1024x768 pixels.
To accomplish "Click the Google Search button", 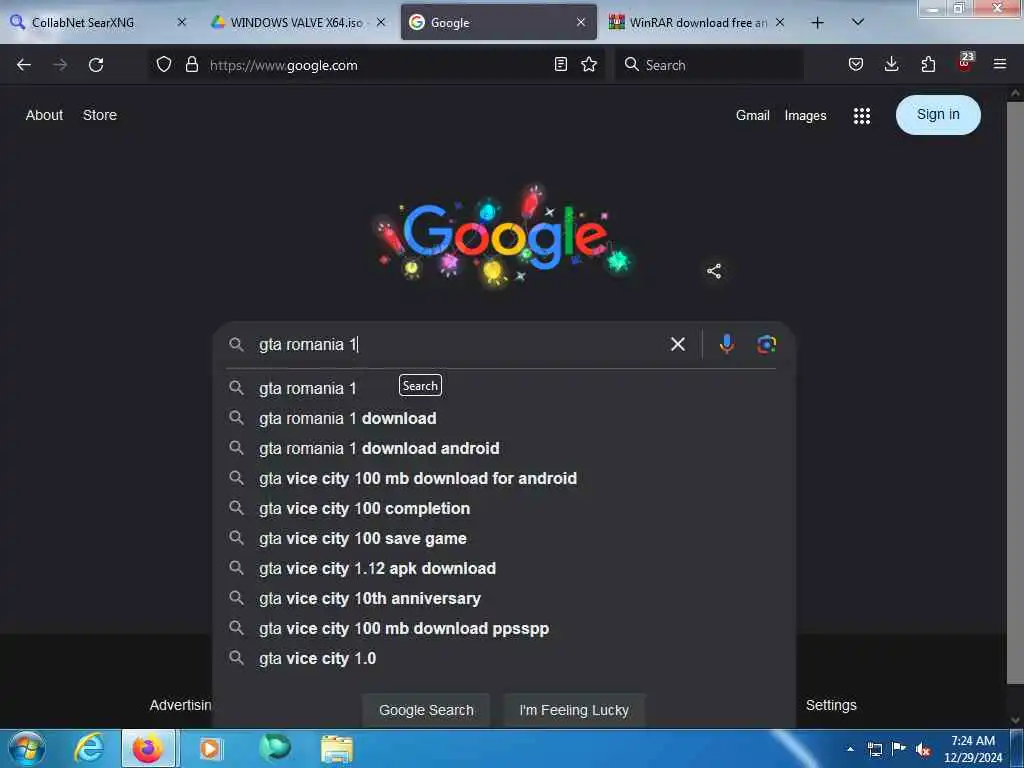I will click(426, 710).
